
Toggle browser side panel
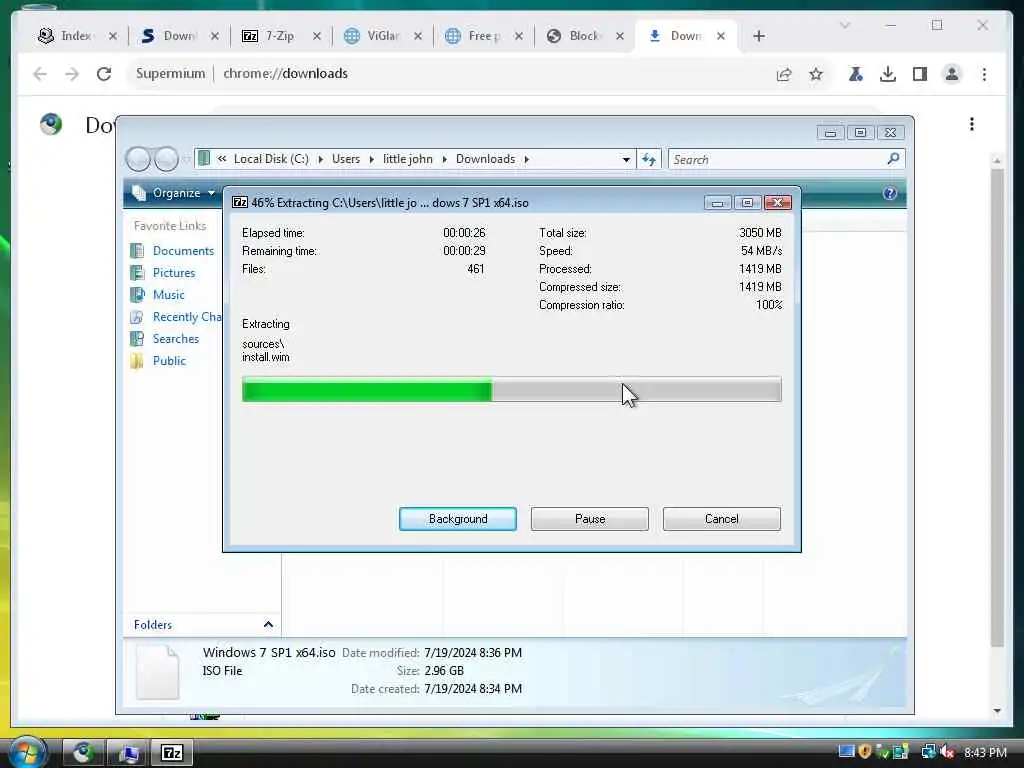[x=920, y=74]
